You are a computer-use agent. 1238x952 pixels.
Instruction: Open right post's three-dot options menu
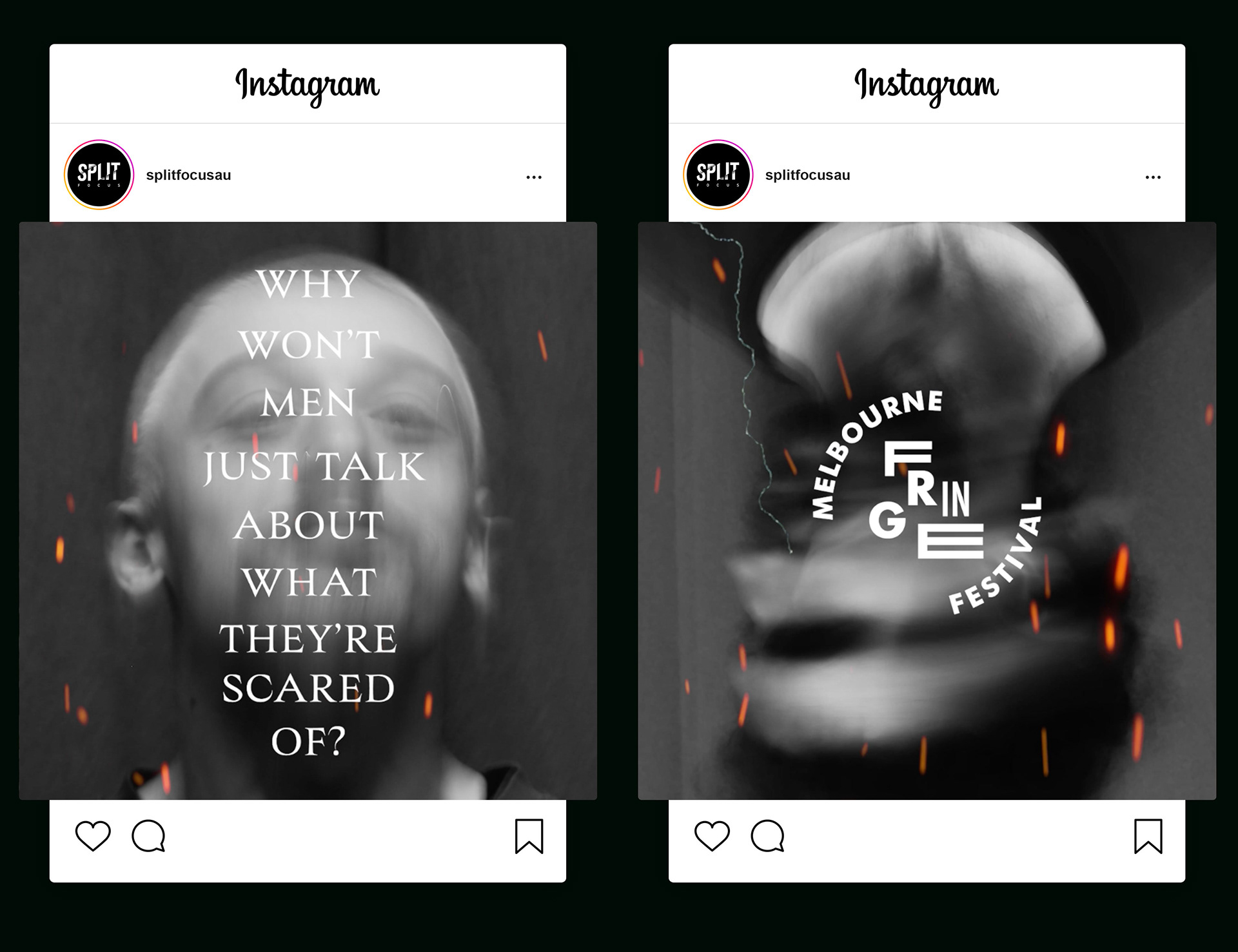(1153, 177)
